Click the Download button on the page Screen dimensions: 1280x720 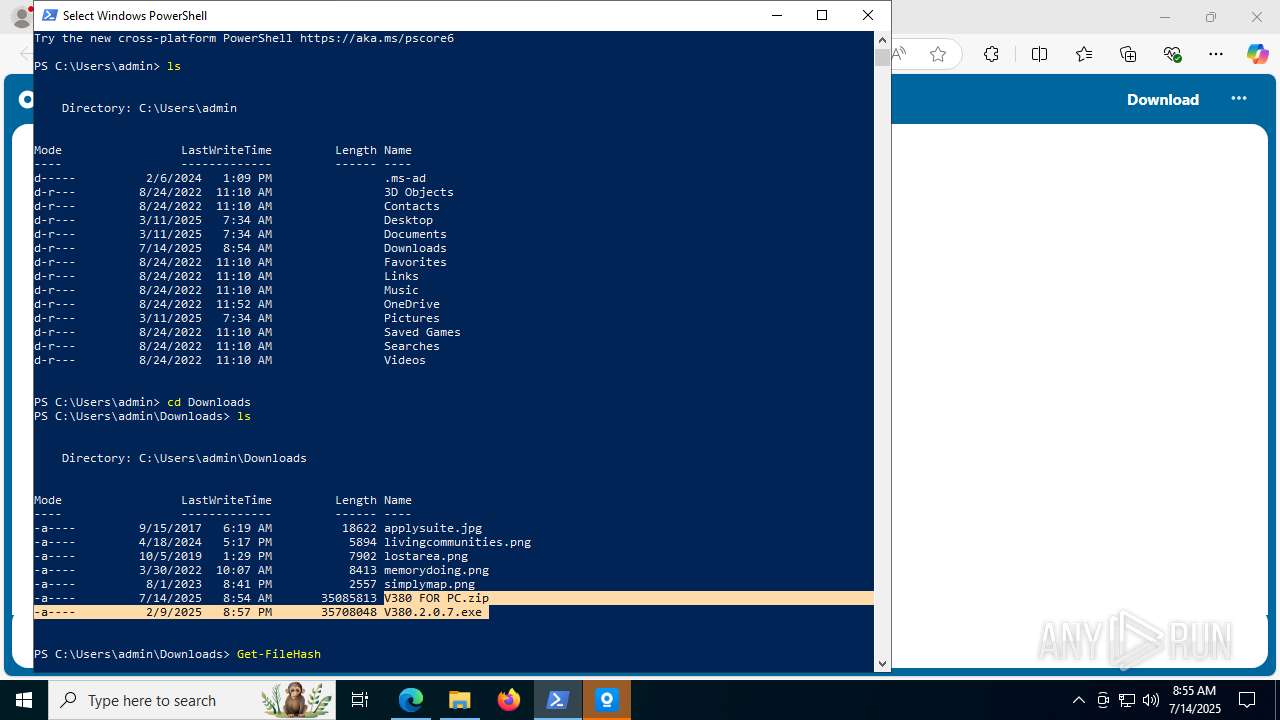tap(1163, 99)
